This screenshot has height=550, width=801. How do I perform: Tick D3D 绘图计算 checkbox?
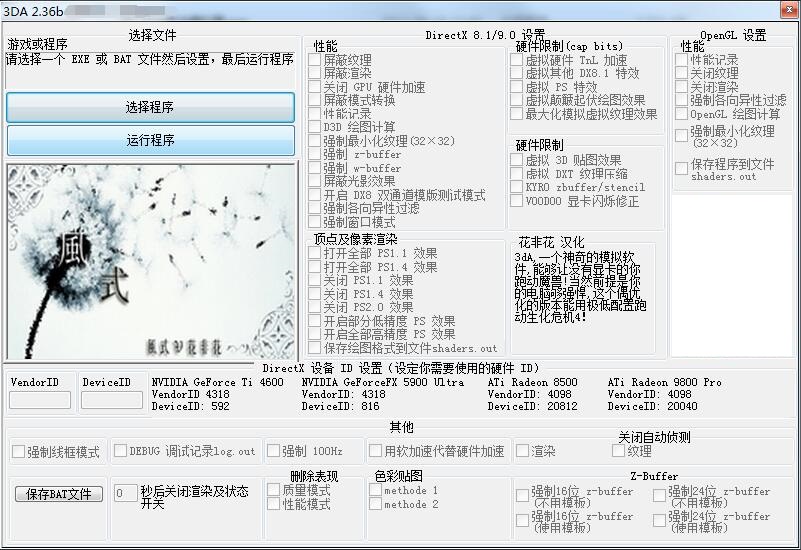click(x=315, y=127)
